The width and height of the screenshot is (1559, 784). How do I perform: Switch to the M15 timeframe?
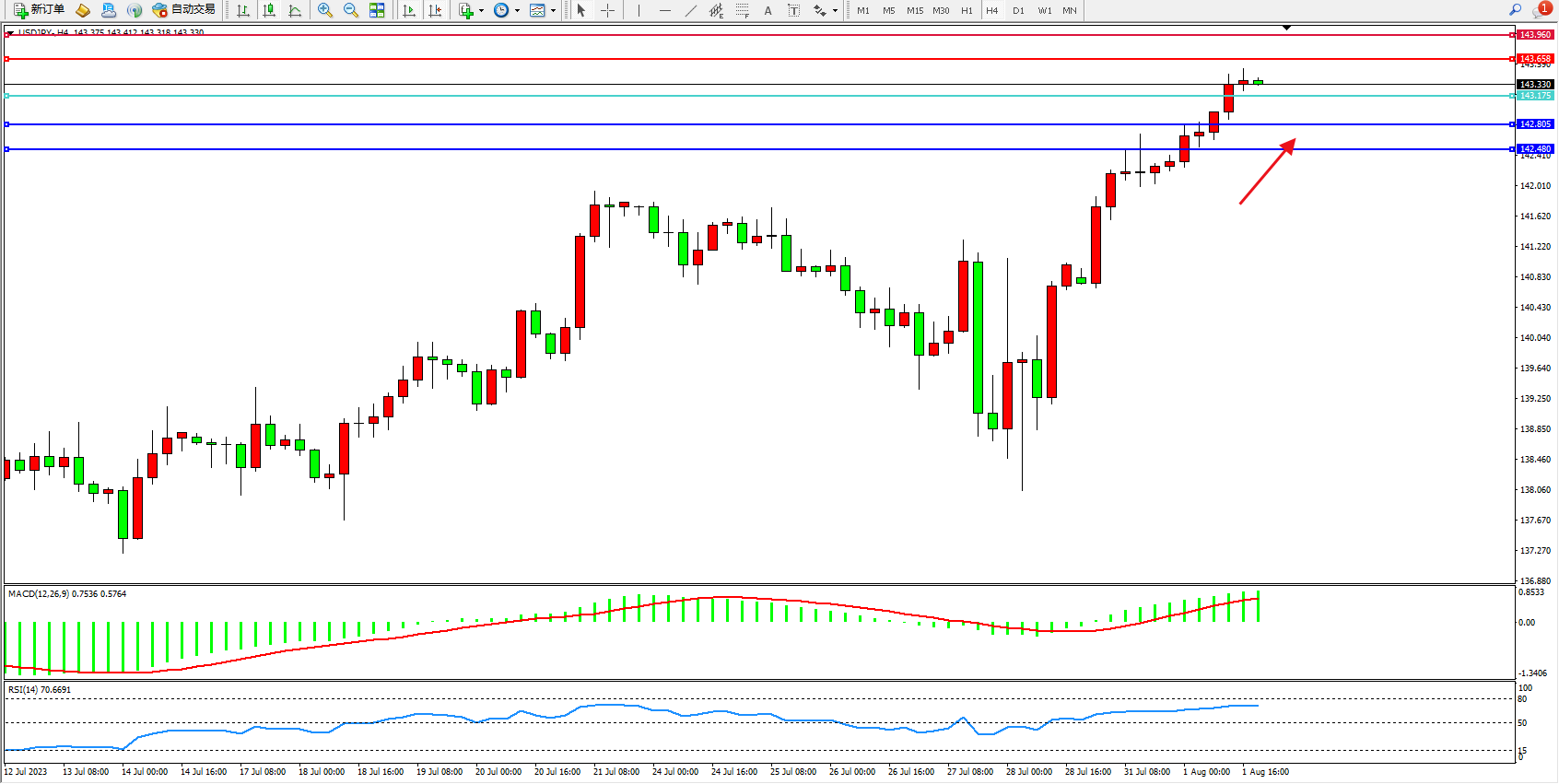click(x=914, y=11)
